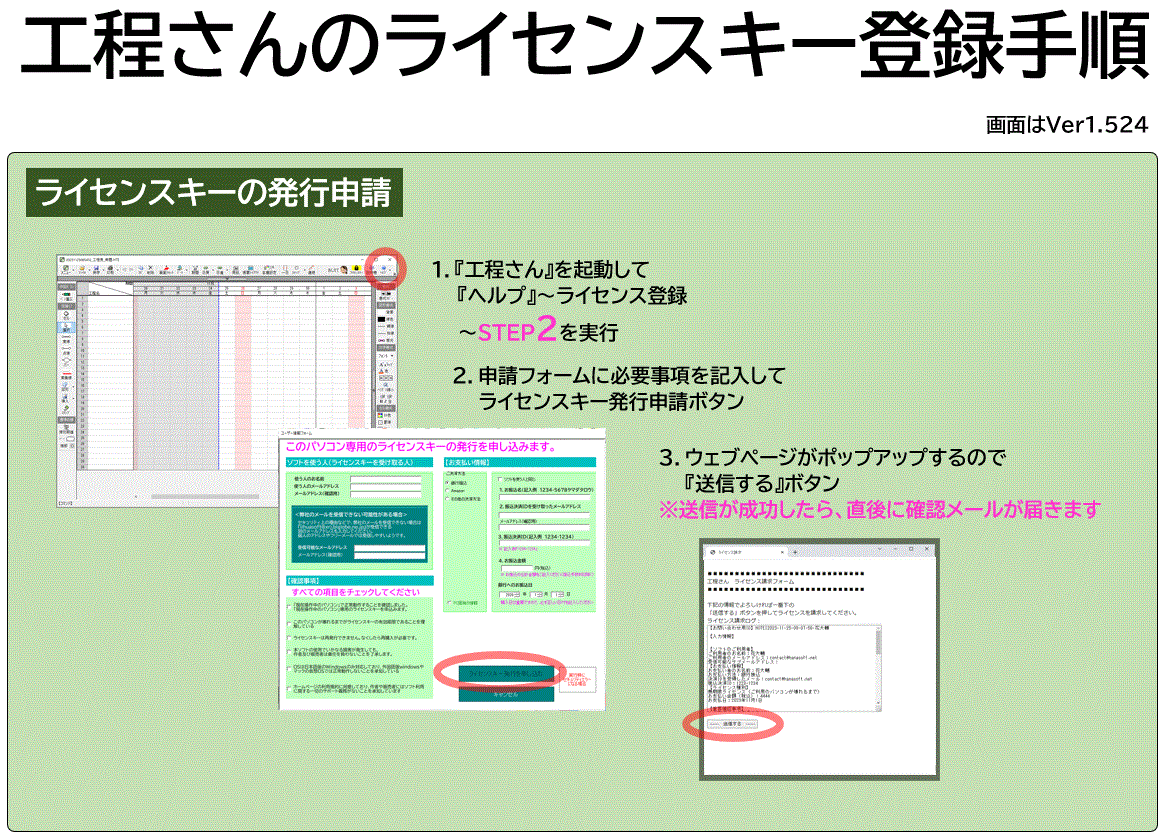Open the payment month dropdown
Screen dimensions: 1168x839
coord(537,595)
